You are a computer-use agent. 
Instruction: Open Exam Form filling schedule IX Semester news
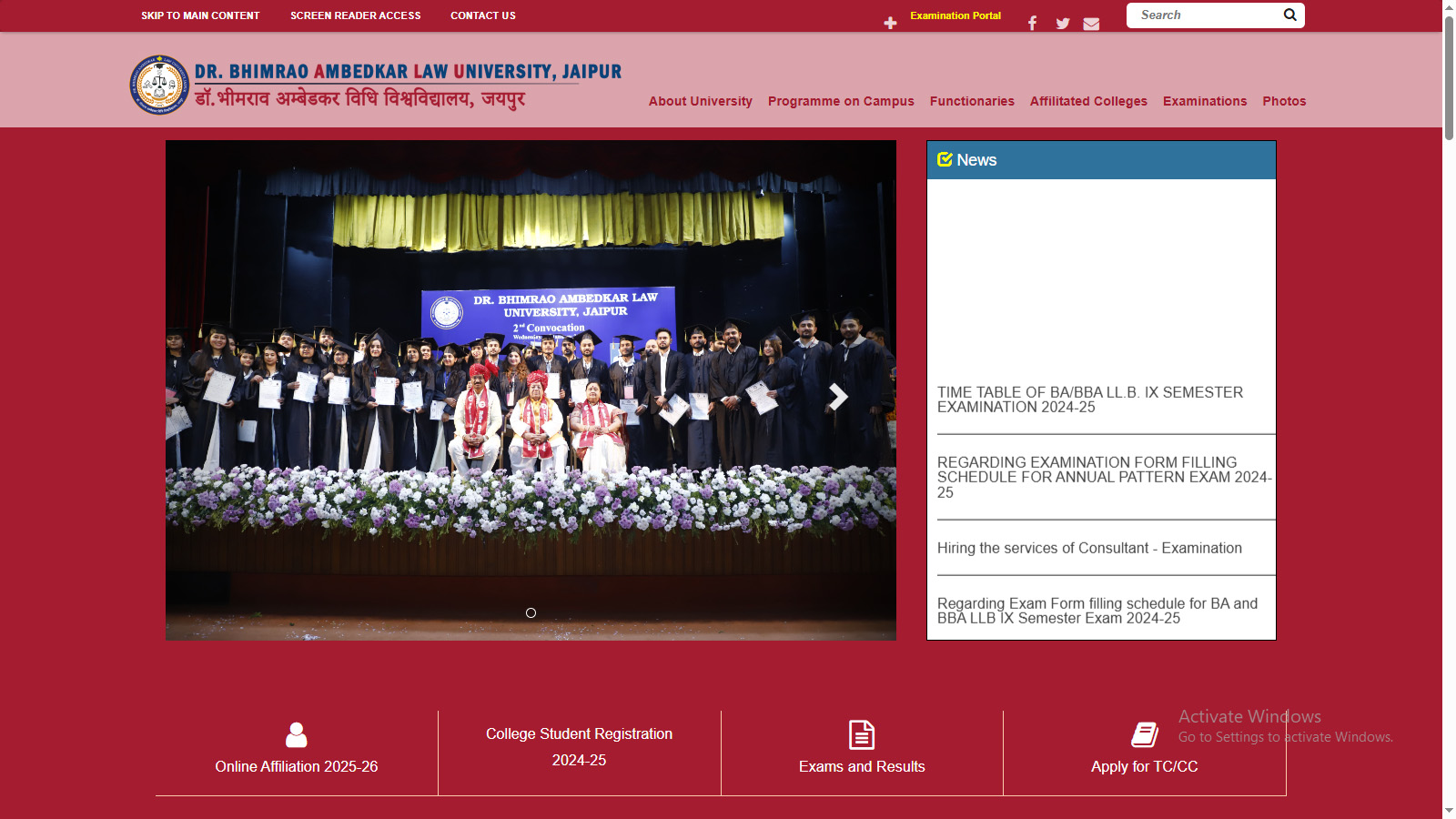[x=1097, y=611]
